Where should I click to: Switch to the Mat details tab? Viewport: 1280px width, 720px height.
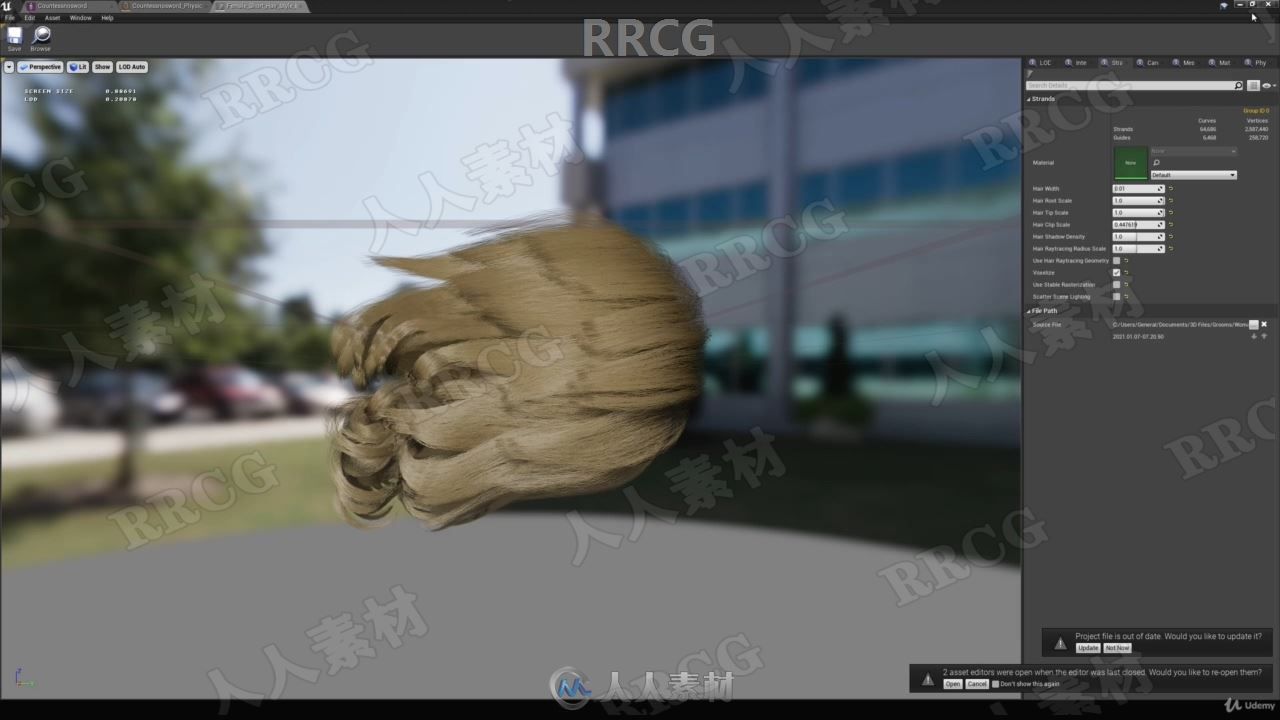click(x=1220, y=63)
